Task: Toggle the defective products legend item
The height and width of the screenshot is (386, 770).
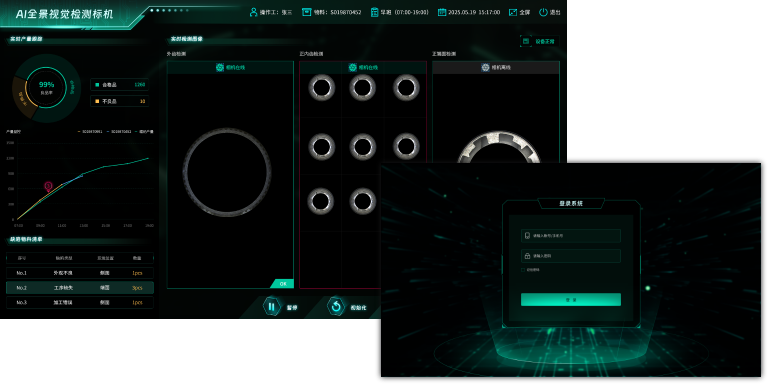Action: [119, 101]
